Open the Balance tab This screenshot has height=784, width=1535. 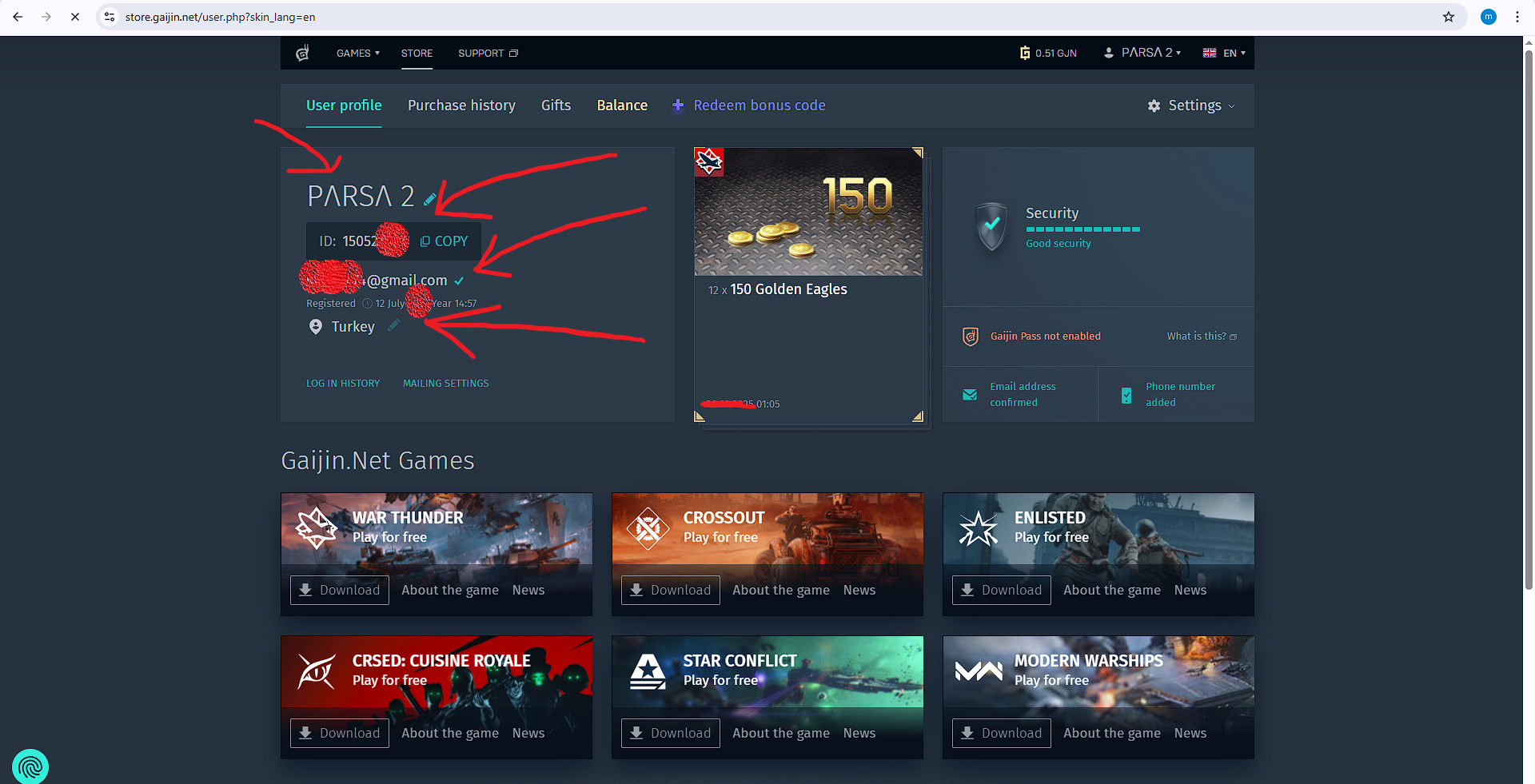pyautogui.click(x=622, y=105)
